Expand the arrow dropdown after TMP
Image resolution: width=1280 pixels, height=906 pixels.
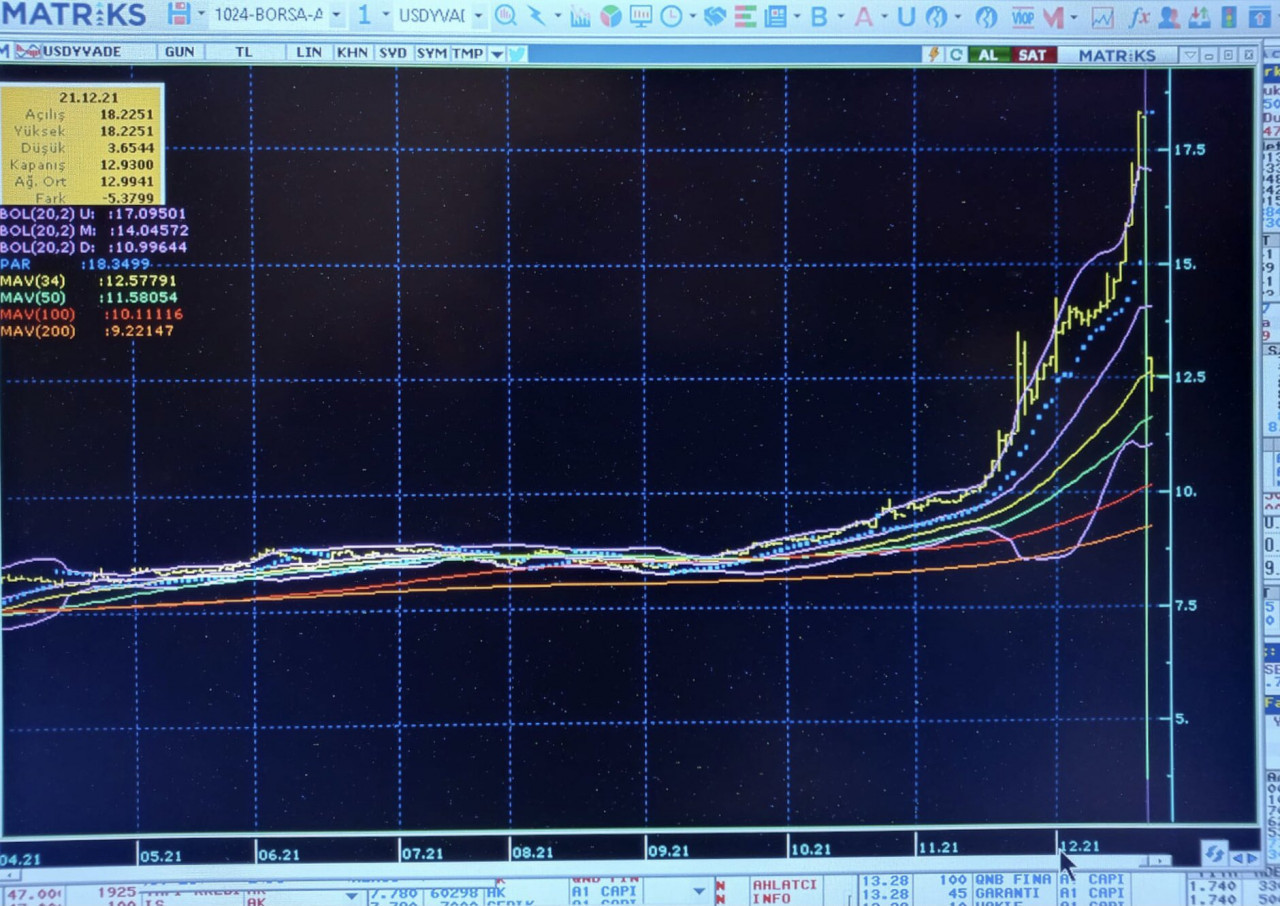coord(497,54)
